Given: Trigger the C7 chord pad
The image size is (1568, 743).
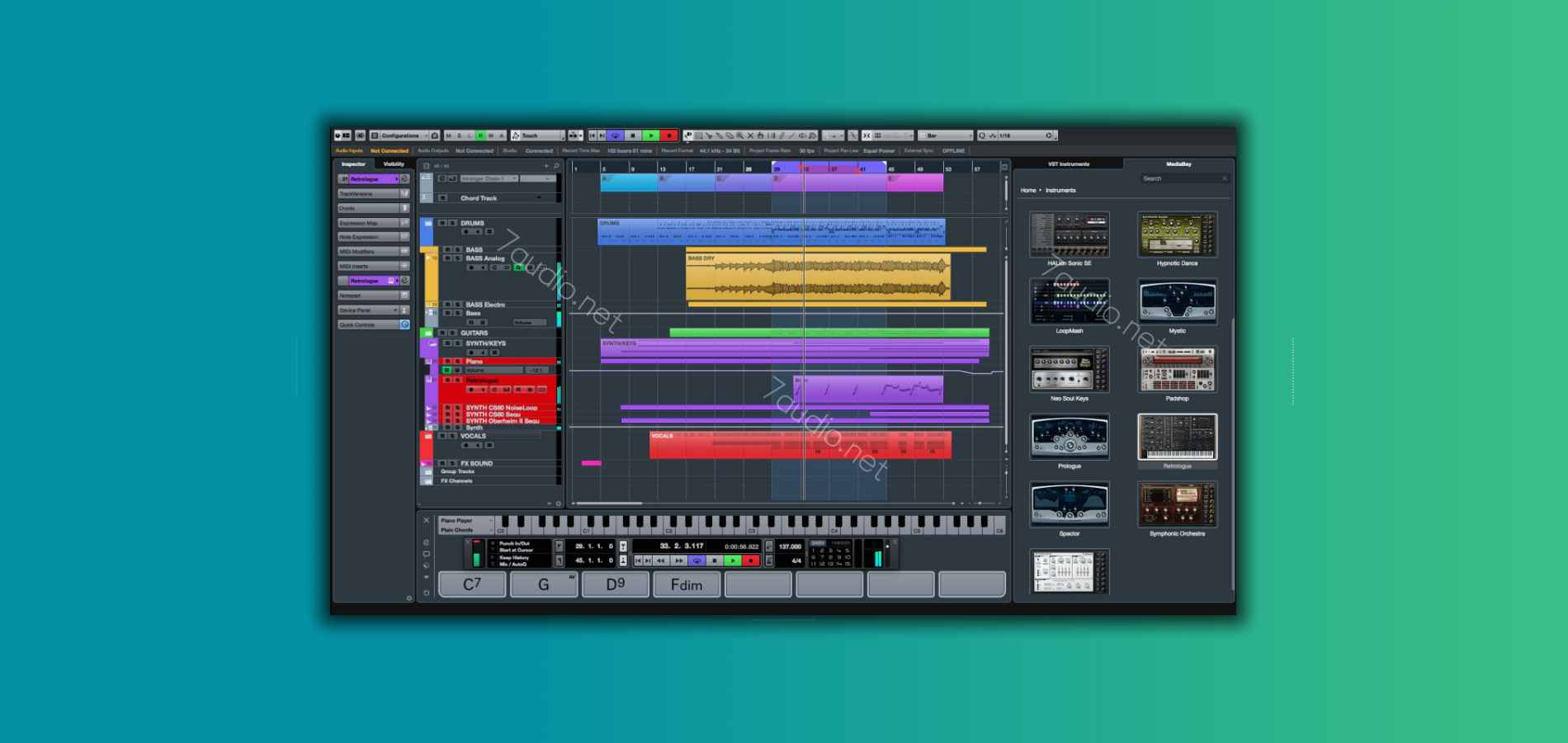Looking at the screenshot, I should [x=472, y=584].
